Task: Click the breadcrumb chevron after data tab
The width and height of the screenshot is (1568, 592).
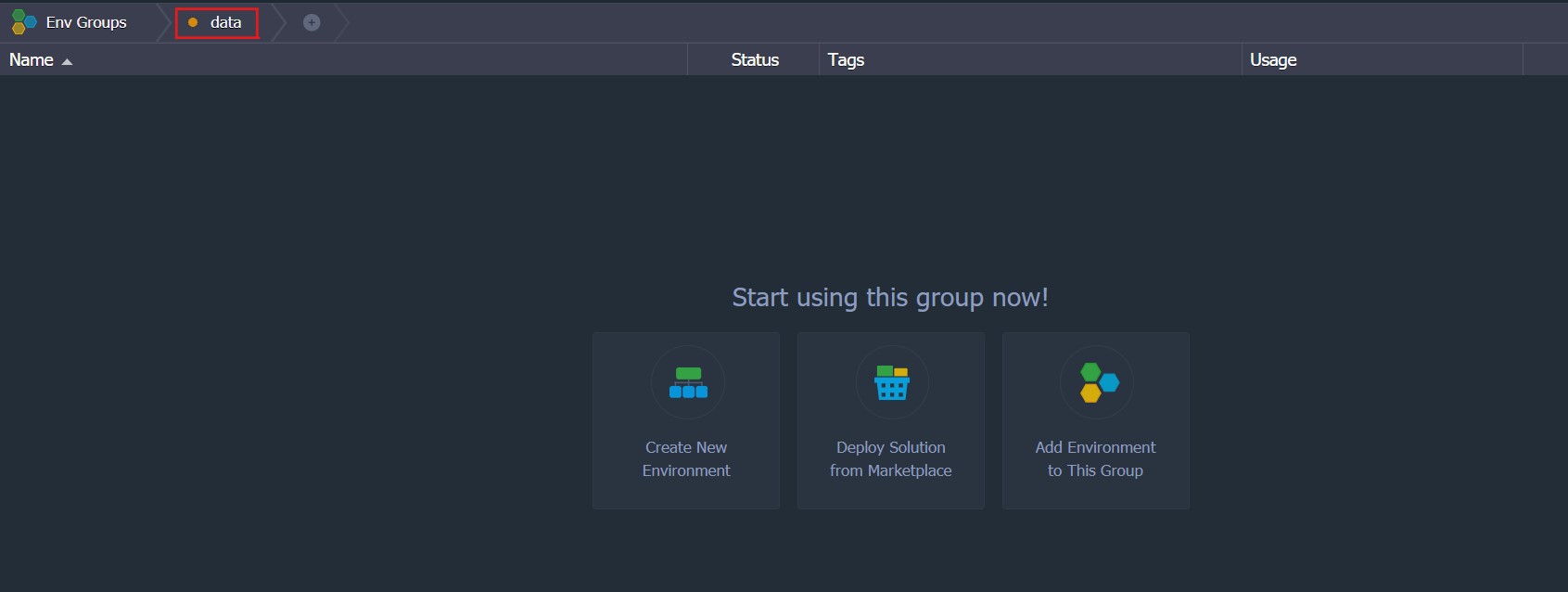Action: (x=279, y=22)
